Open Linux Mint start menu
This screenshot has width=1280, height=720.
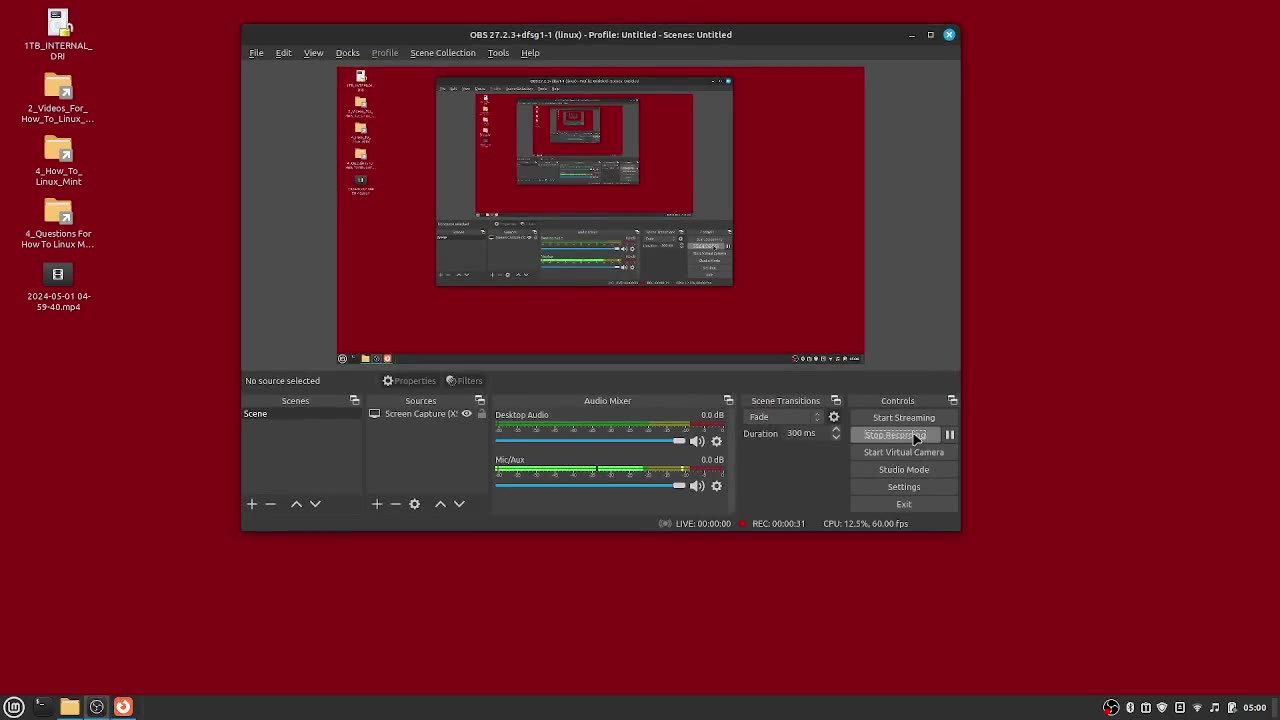14,707
